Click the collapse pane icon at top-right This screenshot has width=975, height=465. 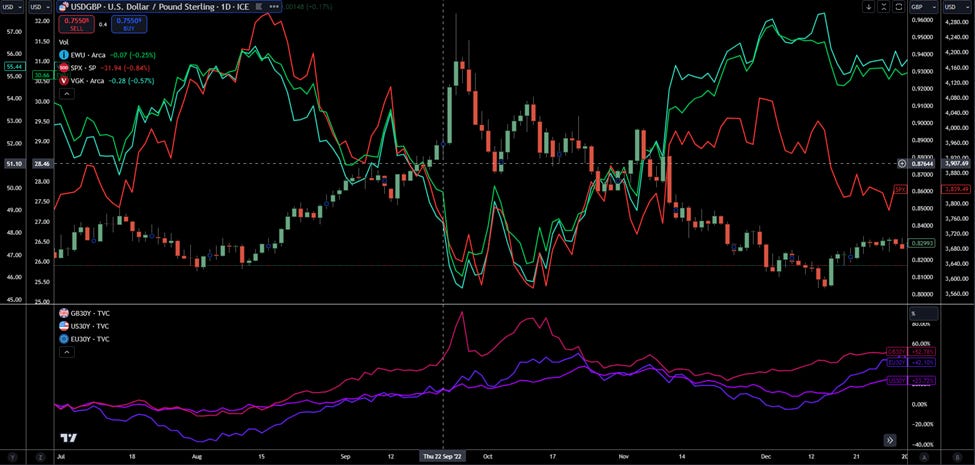(884, 7)
